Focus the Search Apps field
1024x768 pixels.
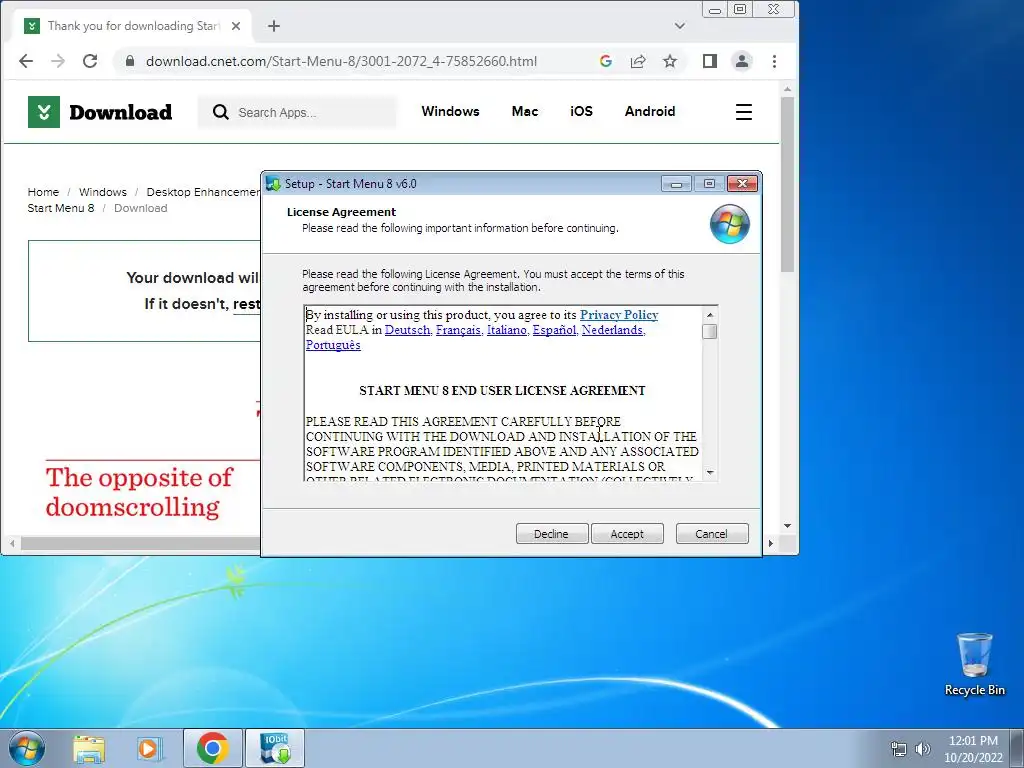297,112
